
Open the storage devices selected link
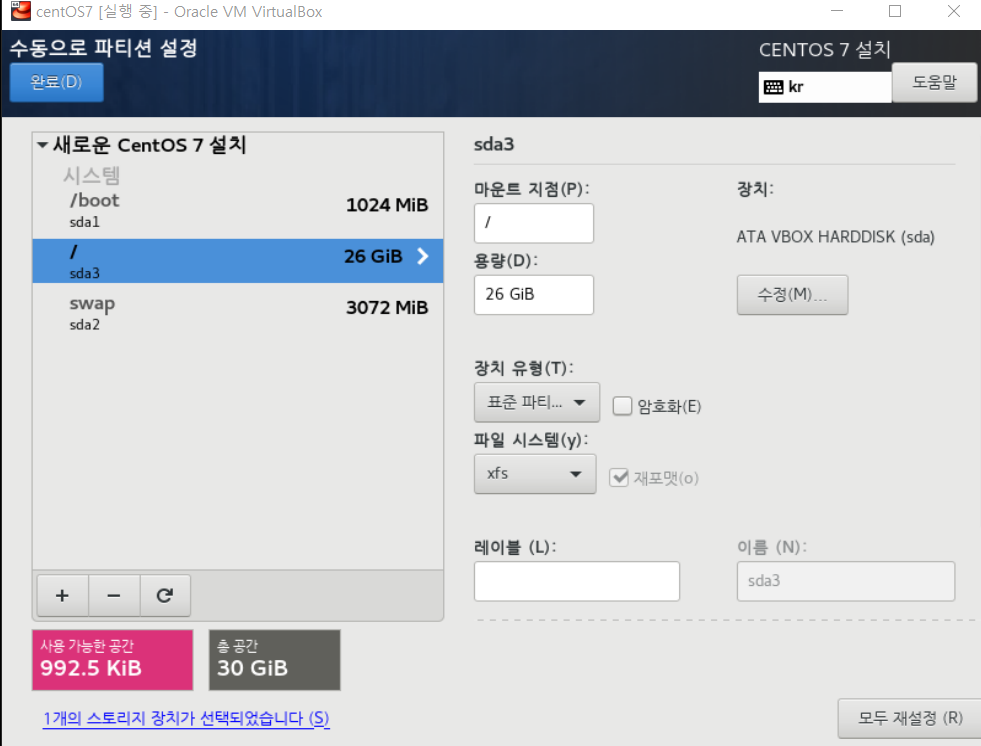pos(186,718)
